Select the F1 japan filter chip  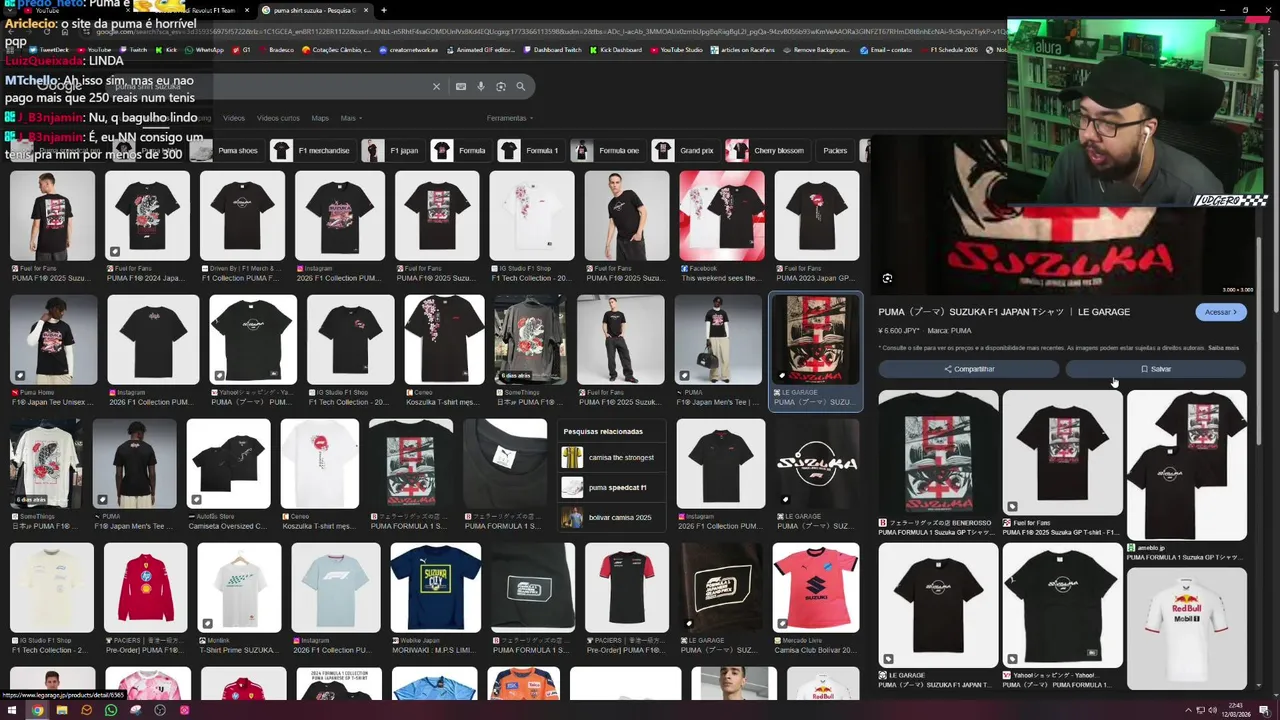pos(392,151)
